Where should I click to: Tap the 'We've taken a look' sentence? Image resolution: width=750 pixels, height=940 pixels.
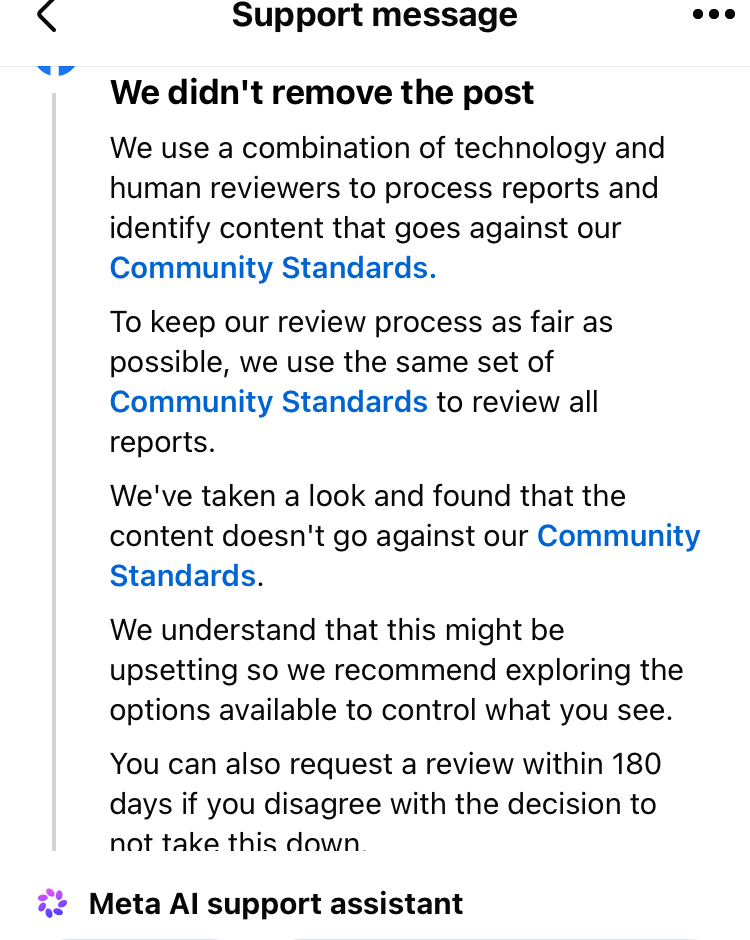[x=405, y=535]
